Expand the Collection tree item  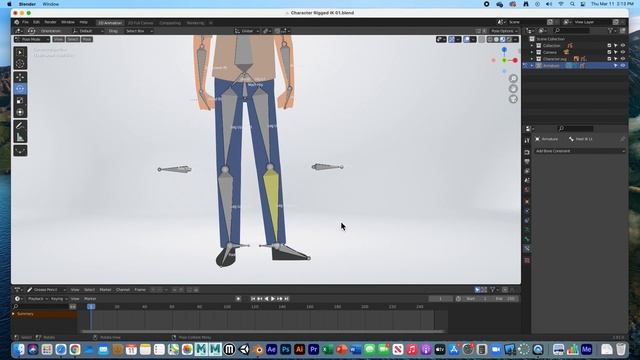coord(532,46)
